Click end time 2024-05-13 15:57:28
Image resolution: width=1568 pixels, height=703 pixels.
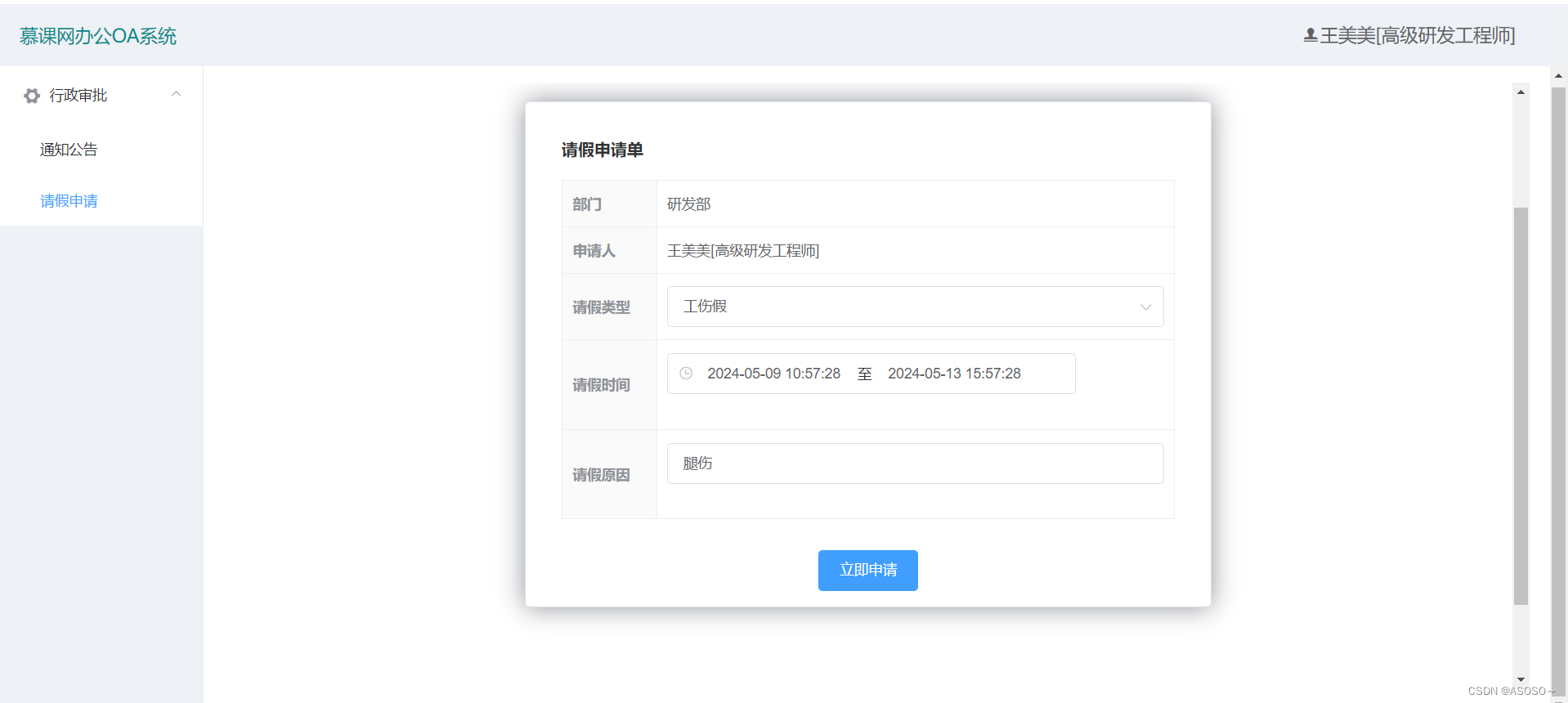(954, 374)
